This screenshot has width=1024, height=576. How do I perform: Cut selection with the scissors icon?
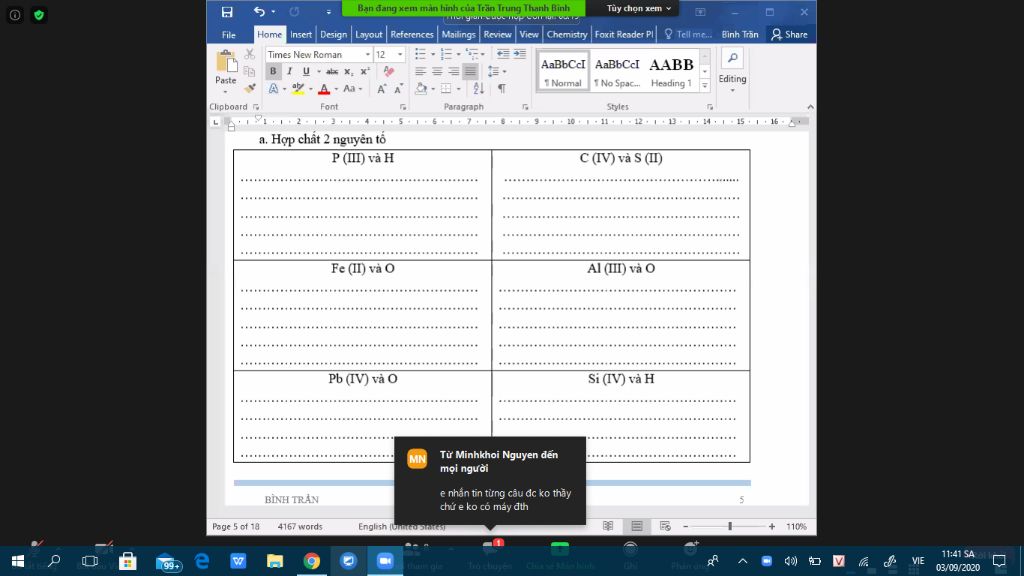point(249,55)
